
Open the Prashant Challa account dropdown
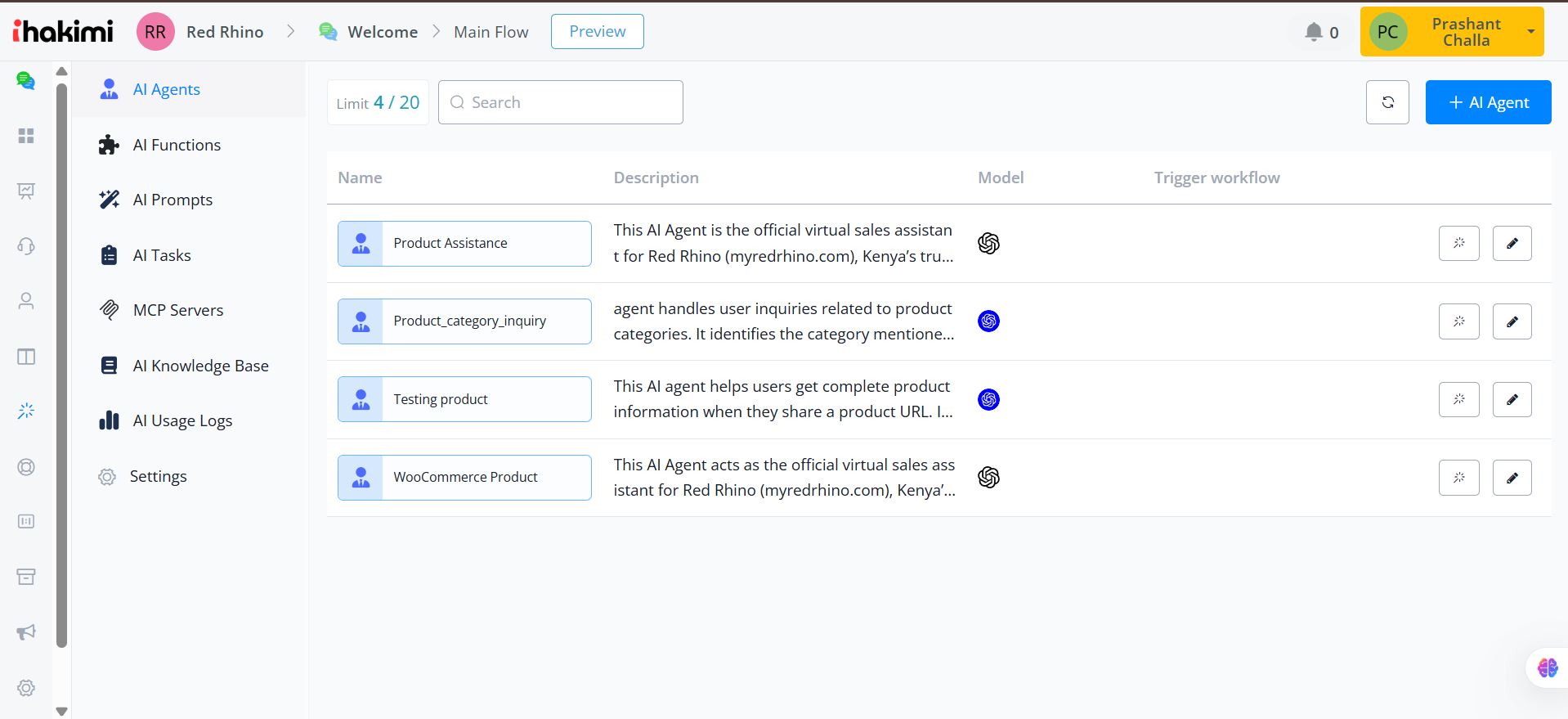pyautogui.click(x=1452, y=32)
